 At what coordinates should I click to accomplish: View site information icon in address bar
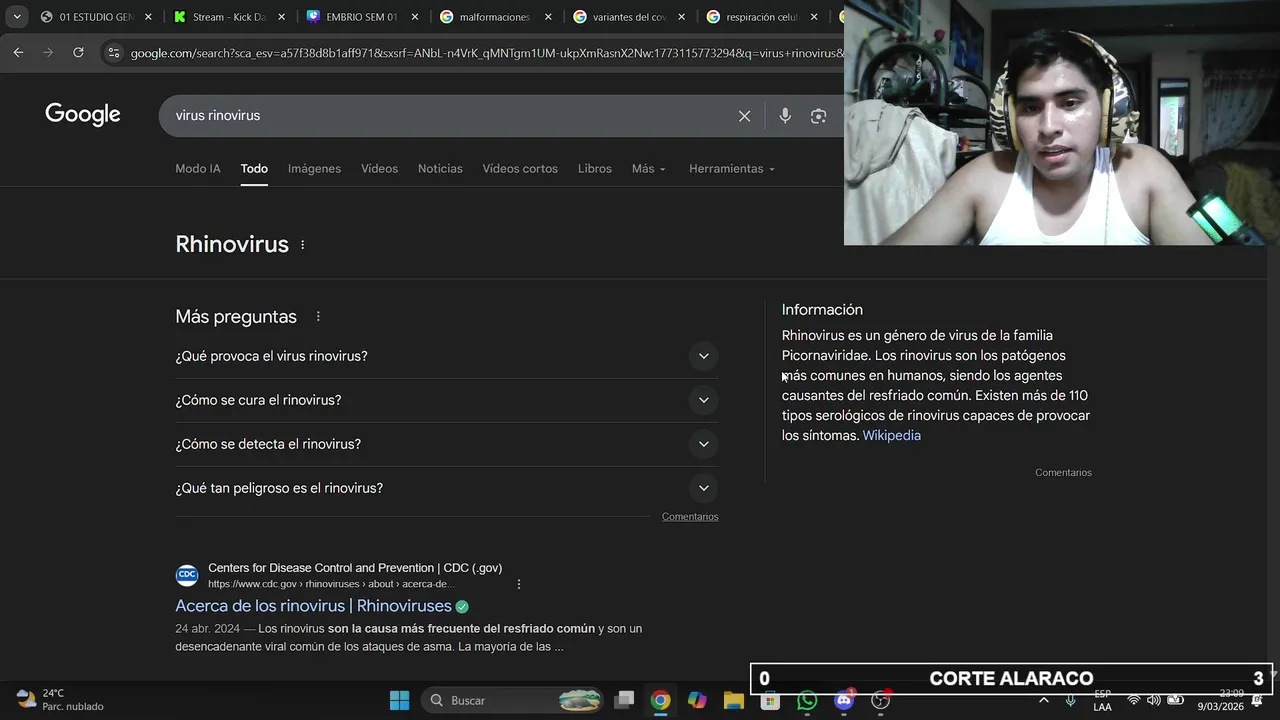pyautogui.click(x=113, y=53)
